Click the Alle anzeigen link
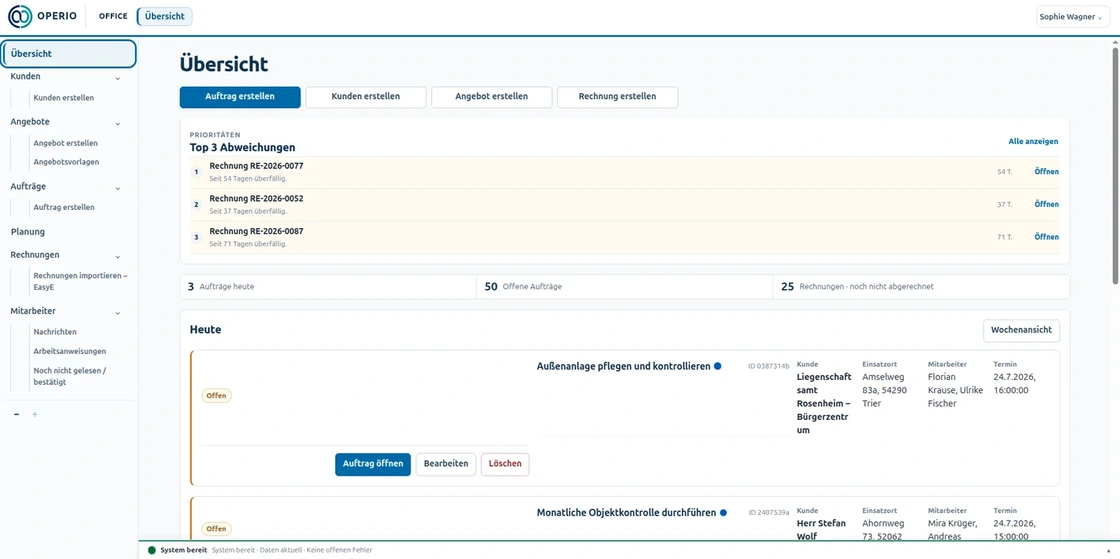This screenshot has width=1120, height=559. pyautogui.click(x=1033, y=141)
